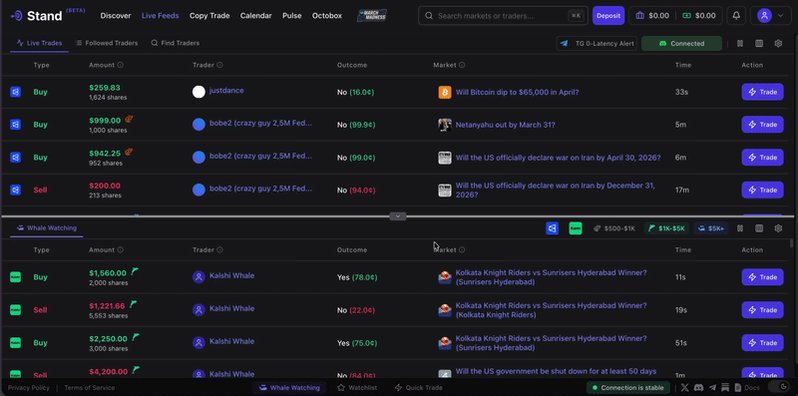This screenshot has height=396, width=798.
Task: Toggle the $500-$1K size filter
Action: [x=614, y=229]
